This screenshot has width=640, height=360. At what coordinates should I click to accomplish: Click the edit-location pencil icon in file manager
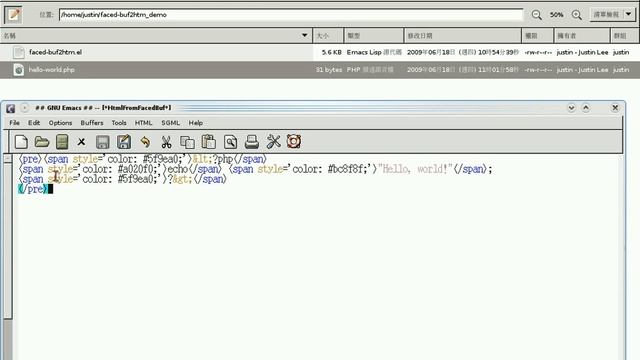coord(13,15)
